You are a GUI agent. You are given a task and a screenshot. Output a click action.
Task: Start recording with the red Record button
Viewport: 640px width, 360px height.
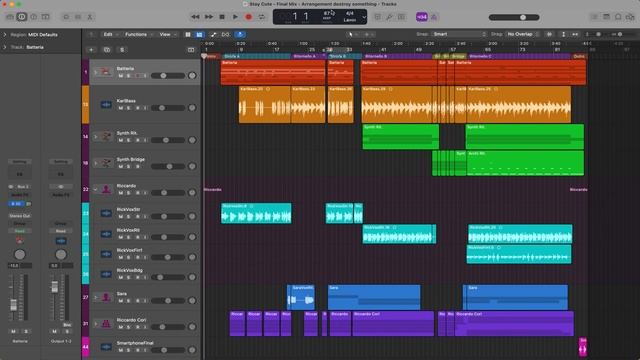[248, 17]
